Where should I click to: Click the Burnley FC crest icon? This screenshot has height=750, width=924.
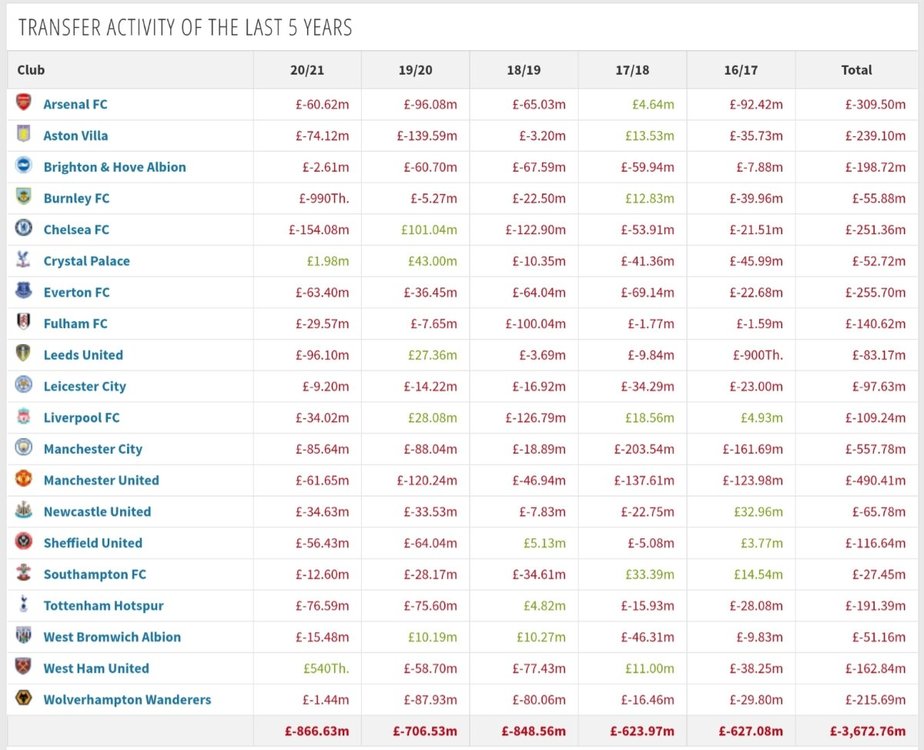click(24, 196)
